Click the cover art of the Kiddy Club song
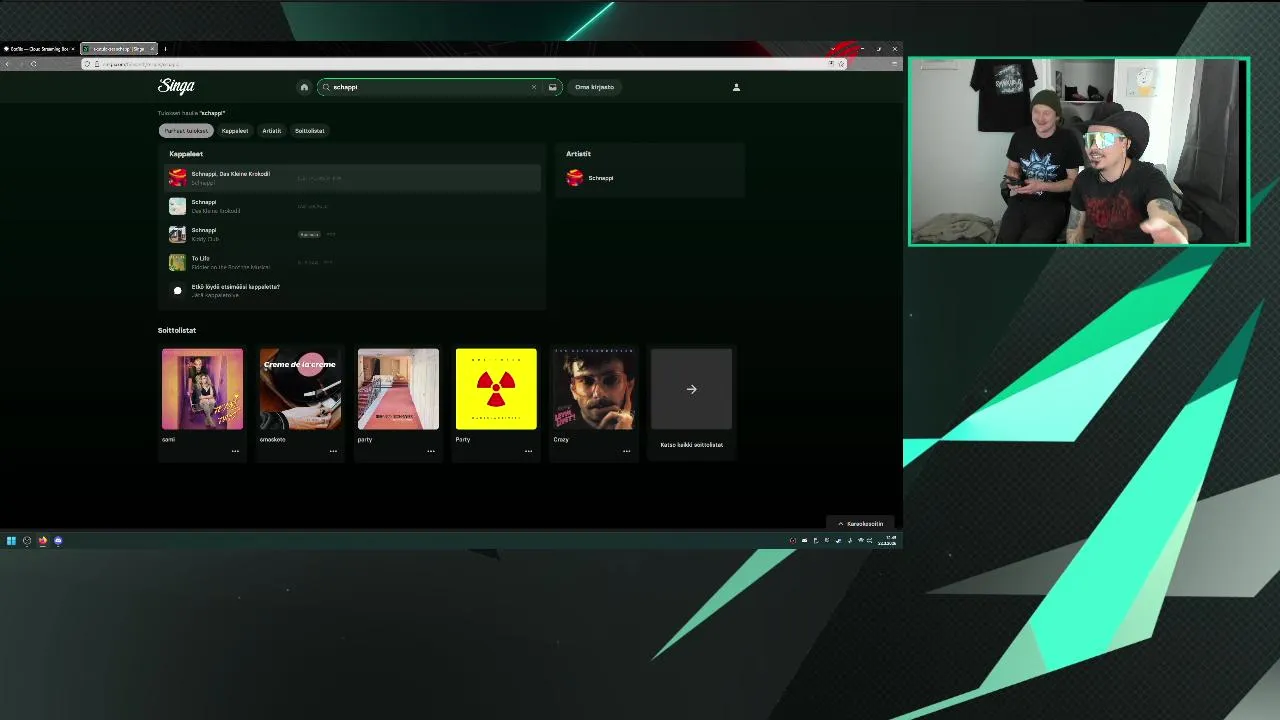The height and width of the screenshot is (720, 1280). 177,234
